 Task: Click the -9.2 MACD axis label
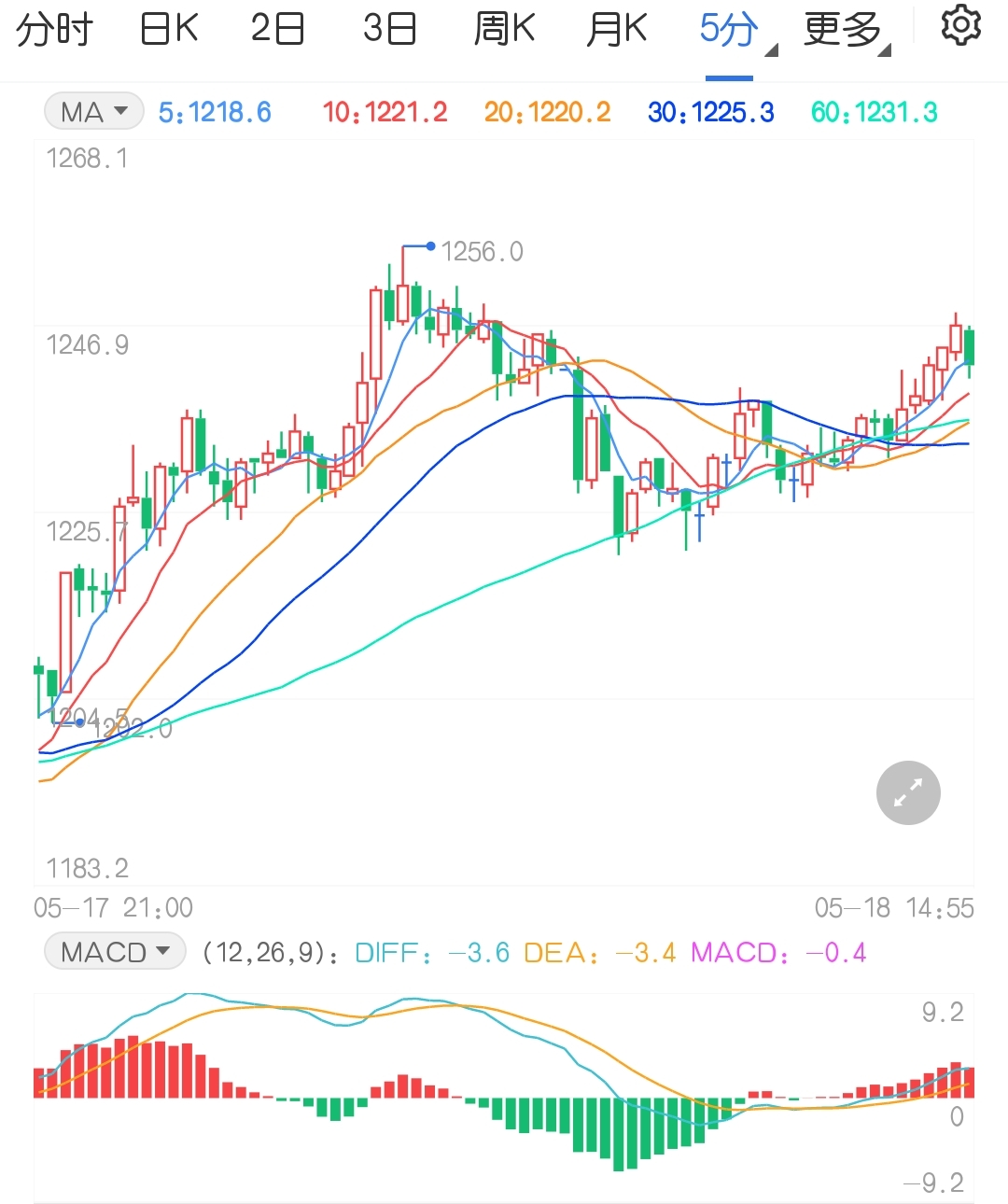(933, 1183)
